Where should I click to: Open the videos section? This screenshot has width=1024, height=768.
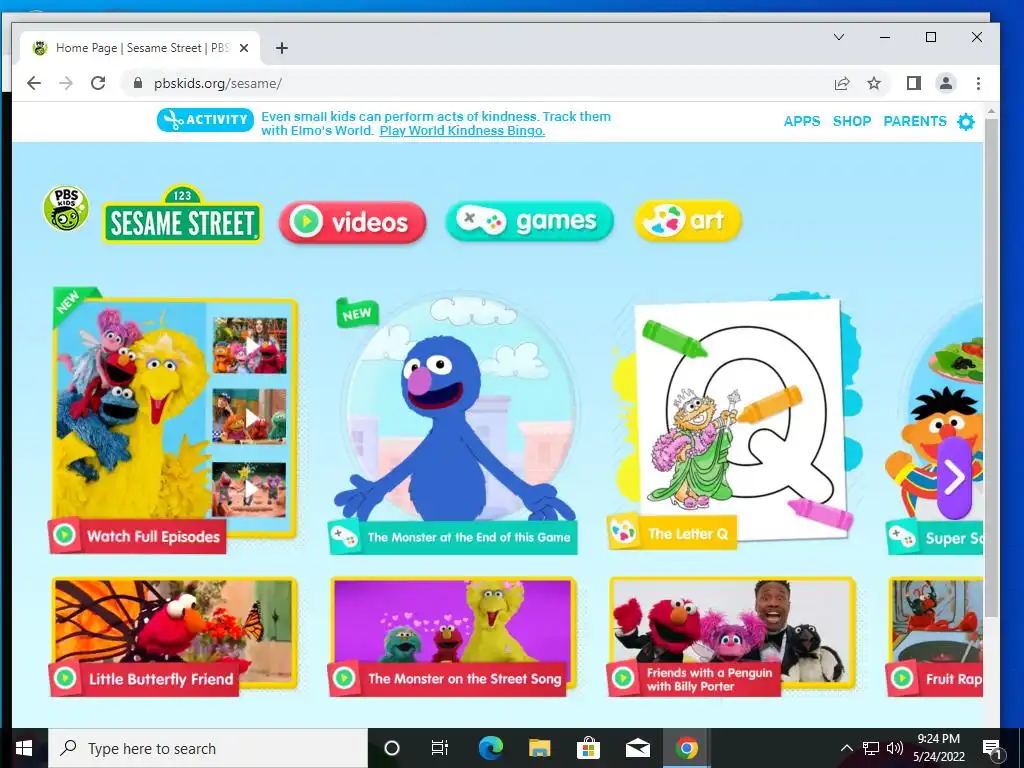pos(353,223)
